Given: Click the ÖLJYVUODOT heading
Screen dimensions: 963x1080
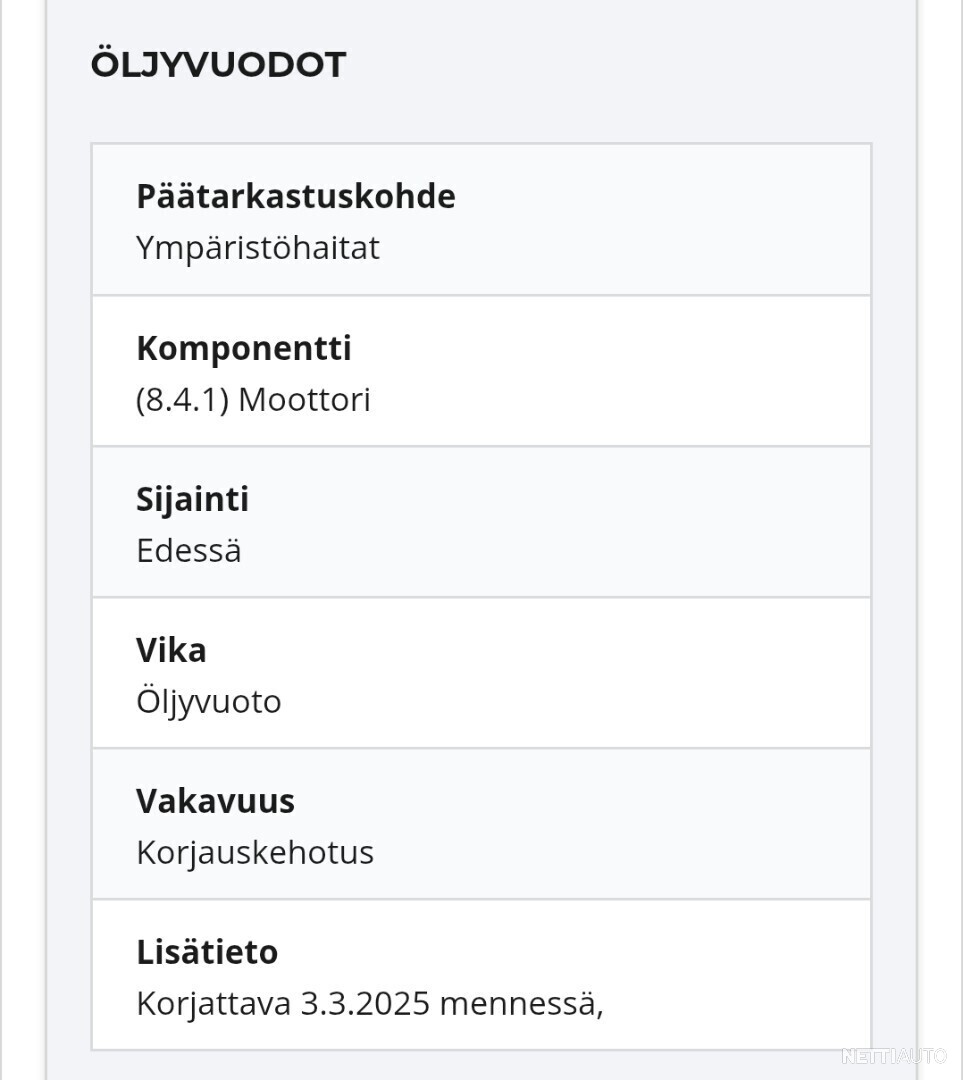Looking at the screenshot, I should (x=218, y=63).
